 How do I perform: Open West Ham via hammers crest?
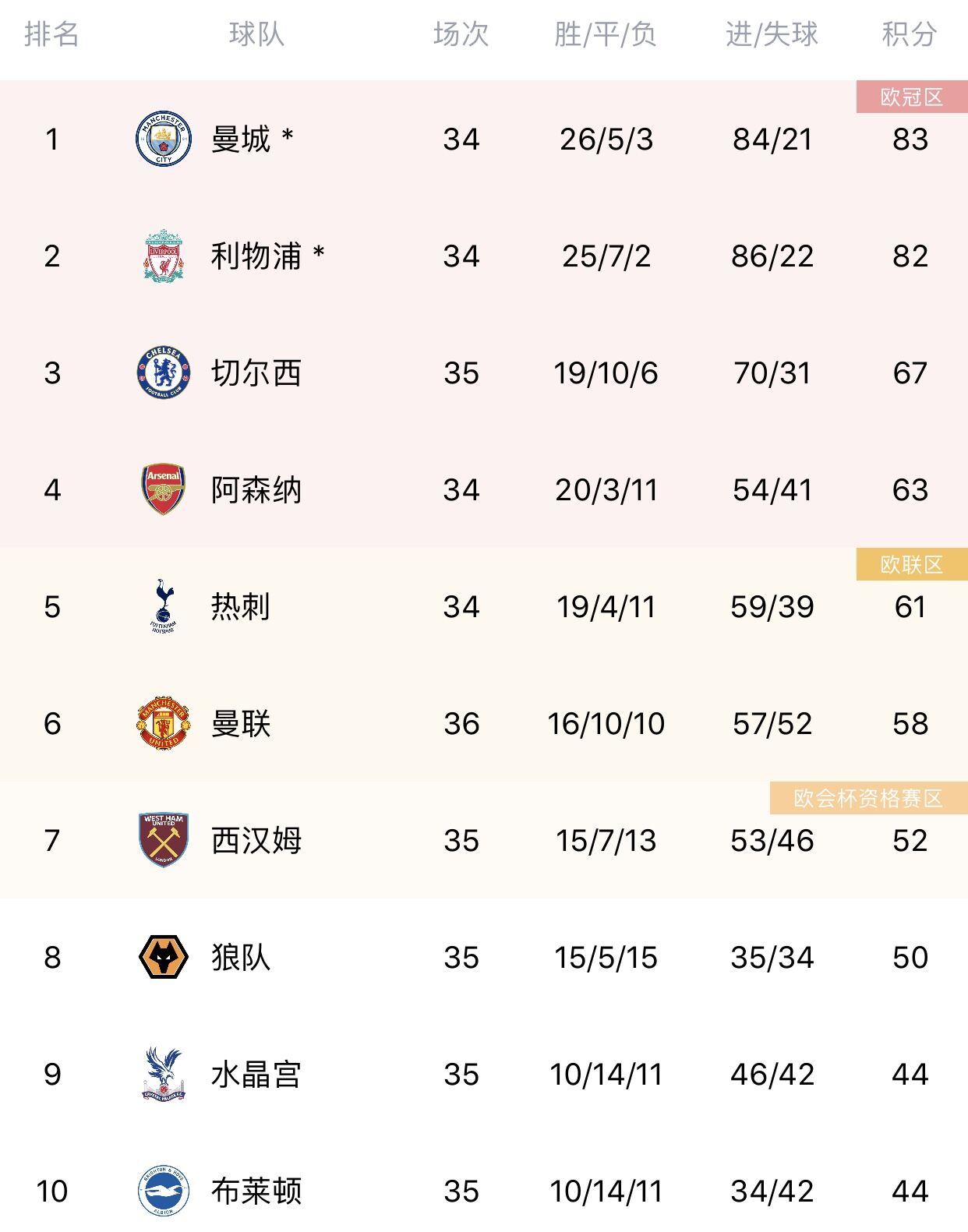coord(164,840)
